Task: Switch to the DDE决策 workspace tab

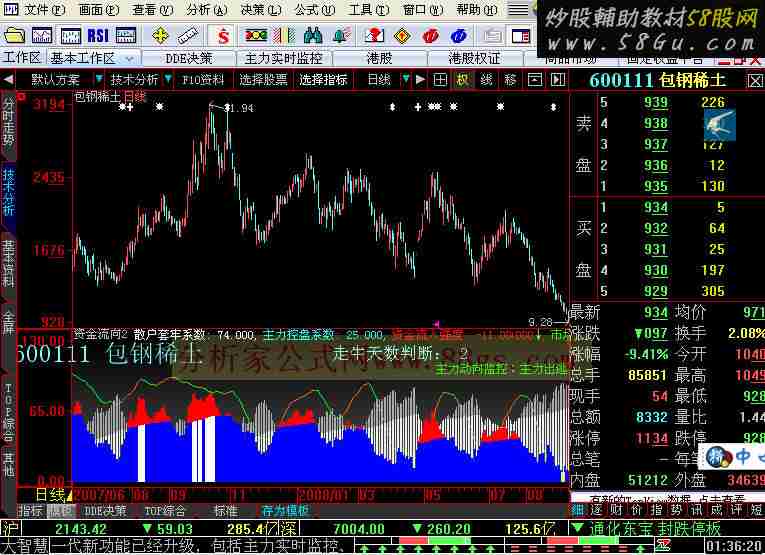Action: [189, 59]
